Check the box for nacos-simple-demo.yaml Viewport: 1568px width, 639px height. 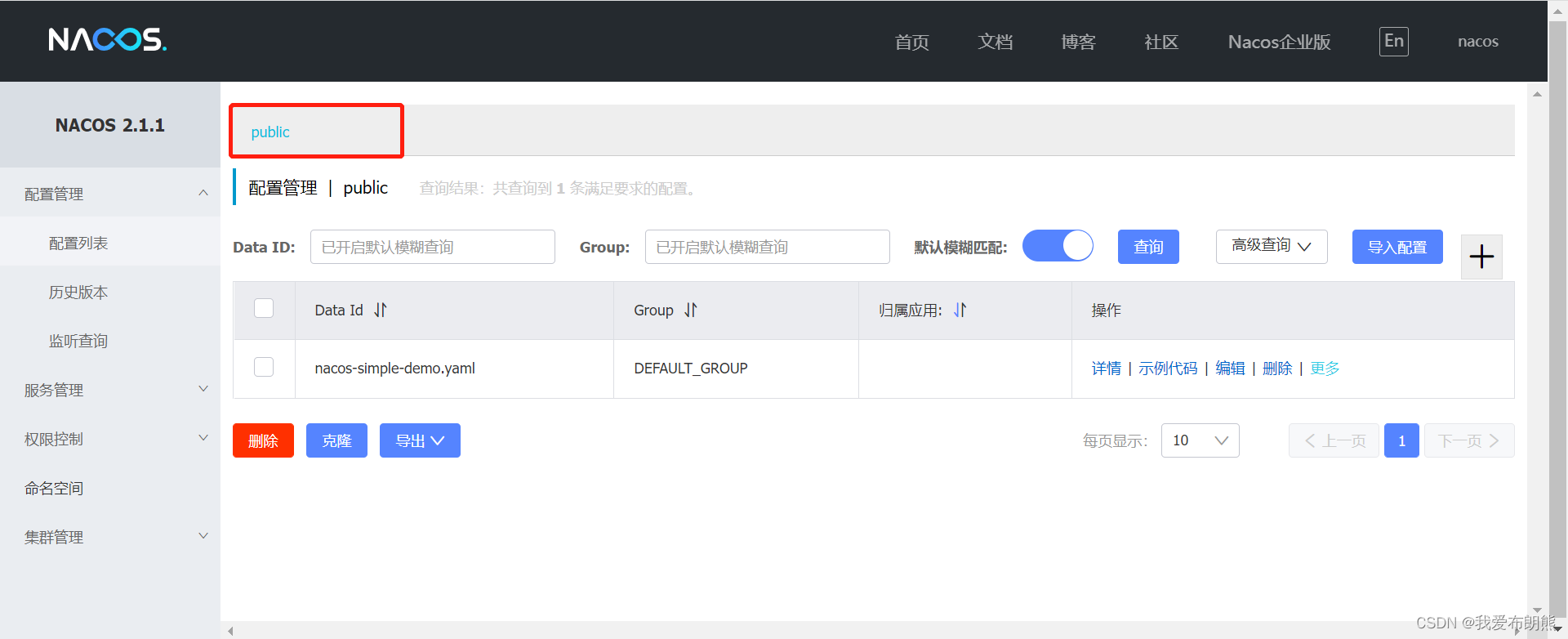tap(264, 367)
